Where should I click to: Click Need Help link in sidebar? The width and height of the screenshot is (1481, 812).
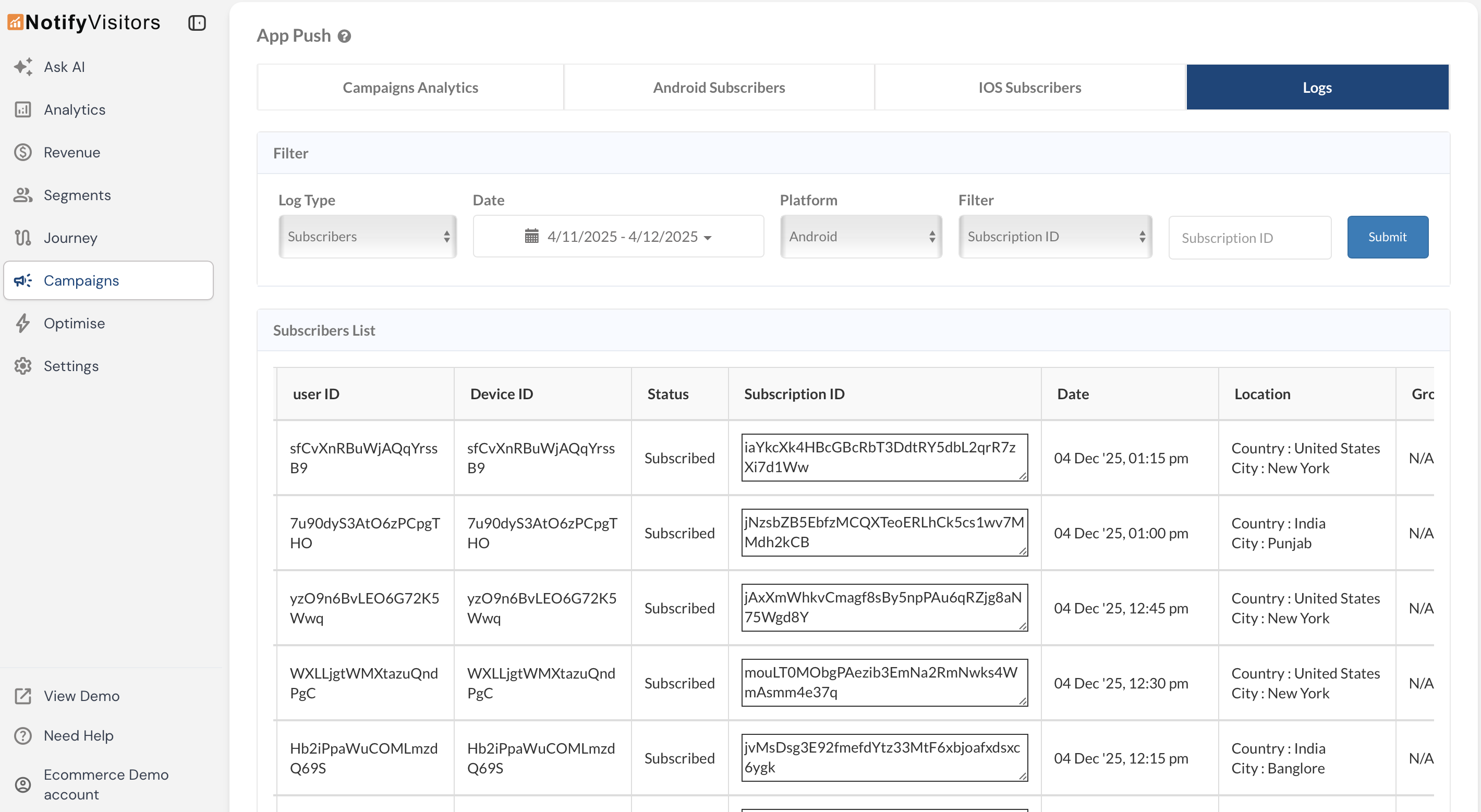(78, 735)
